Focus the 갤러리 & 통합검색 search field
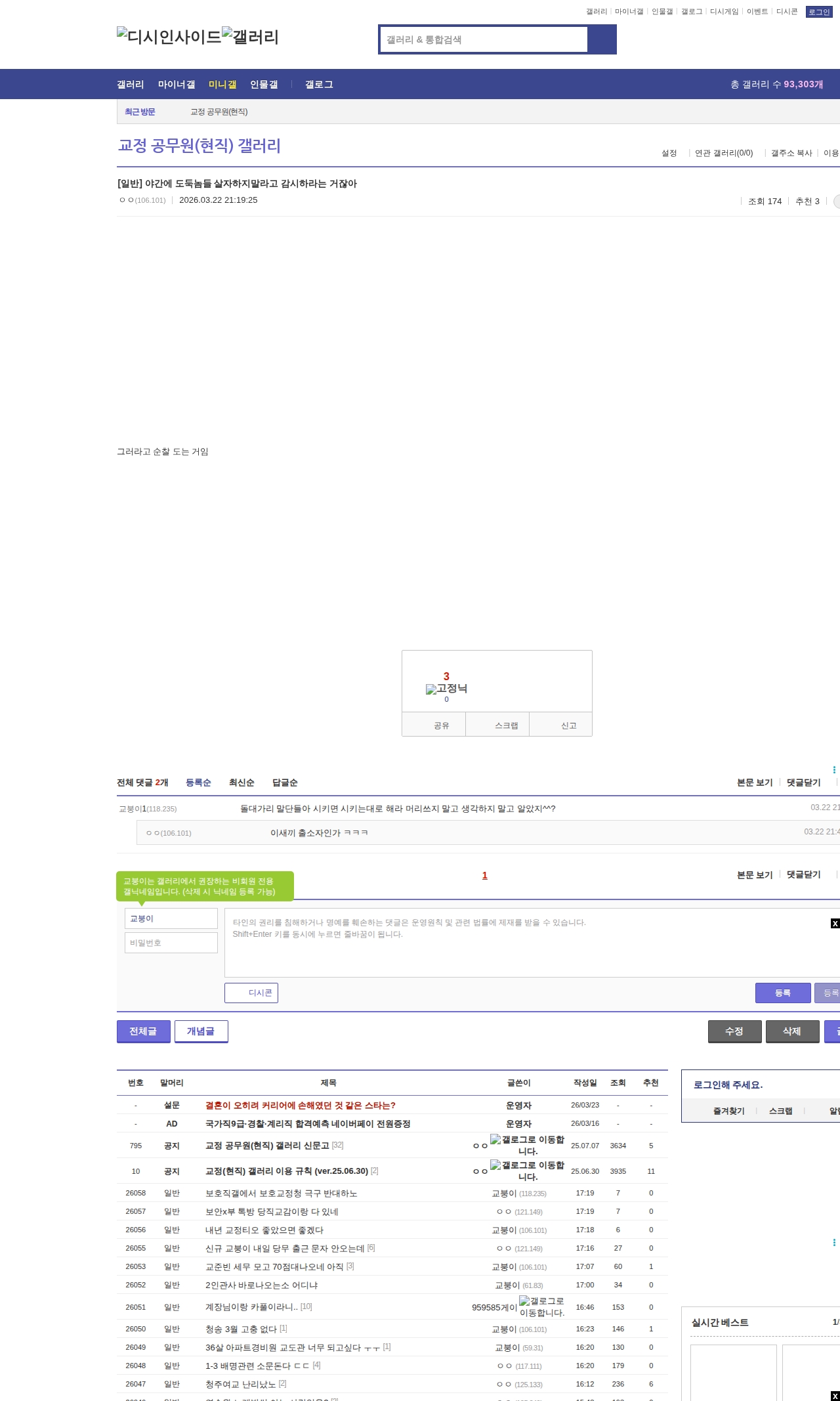 484,39
